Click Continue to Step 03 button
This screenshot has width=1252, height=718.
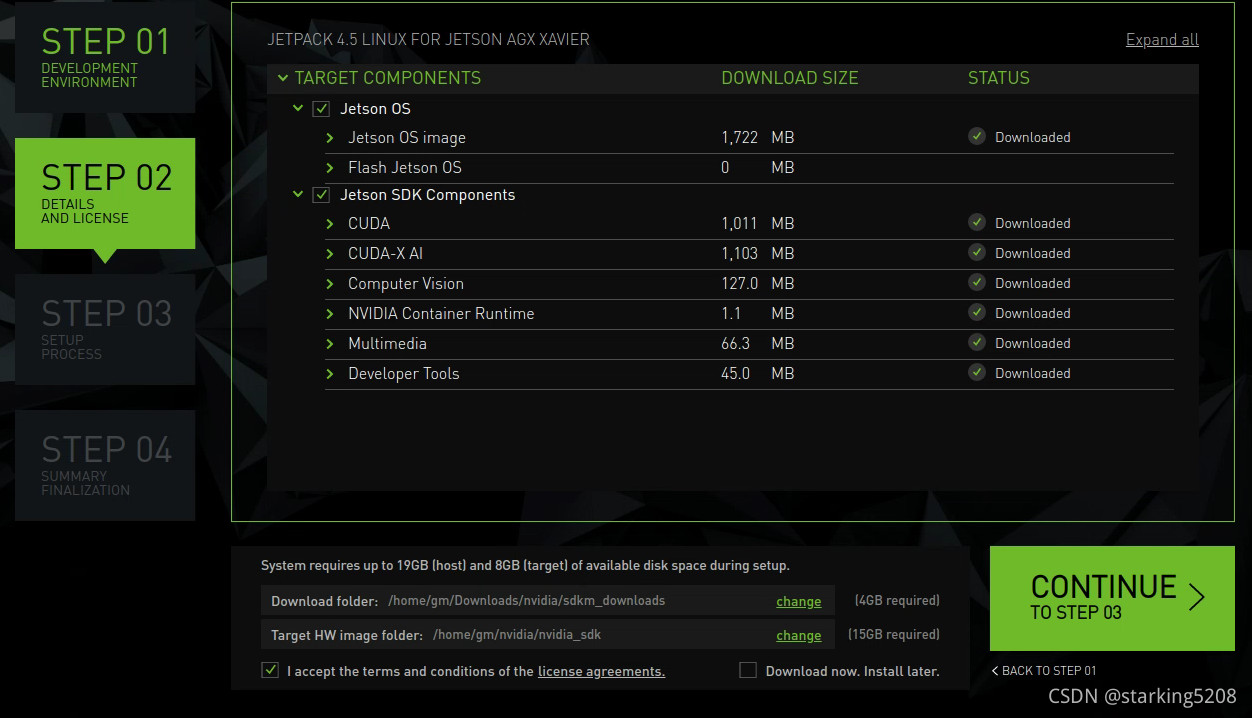point(1112,598)
